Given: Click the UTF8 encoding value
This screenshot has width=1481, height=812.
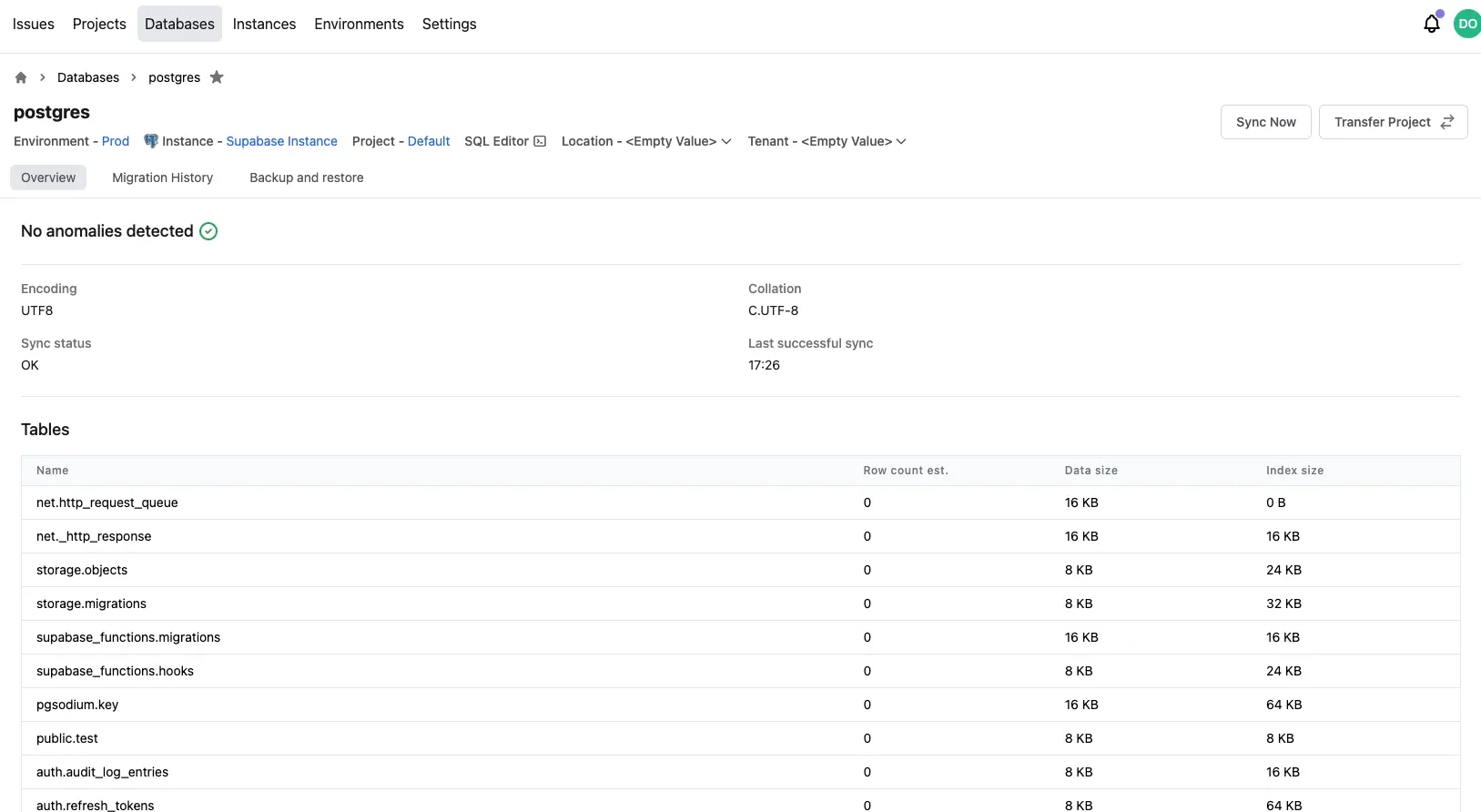Looking at the screenshot, I should (x=37, y=310).
